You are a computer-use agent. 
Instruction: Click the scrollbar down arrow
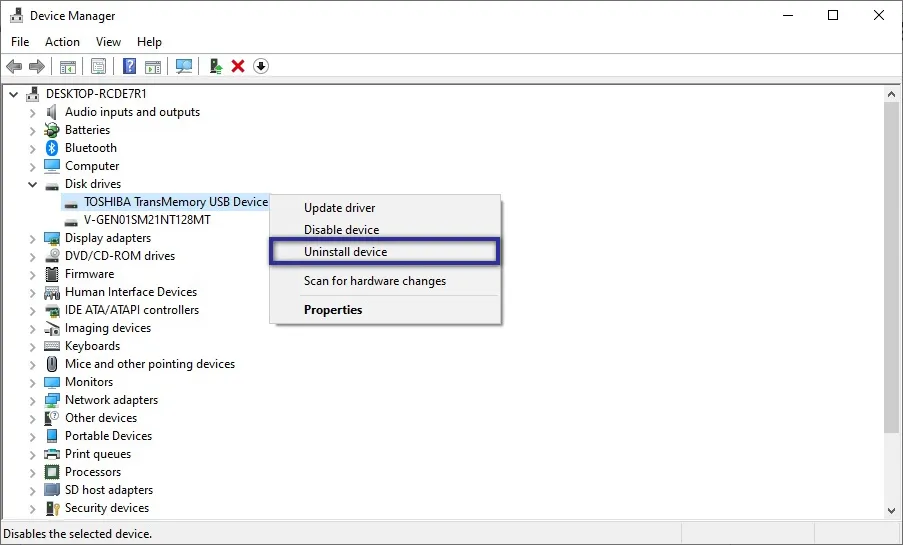pos(891,510)
